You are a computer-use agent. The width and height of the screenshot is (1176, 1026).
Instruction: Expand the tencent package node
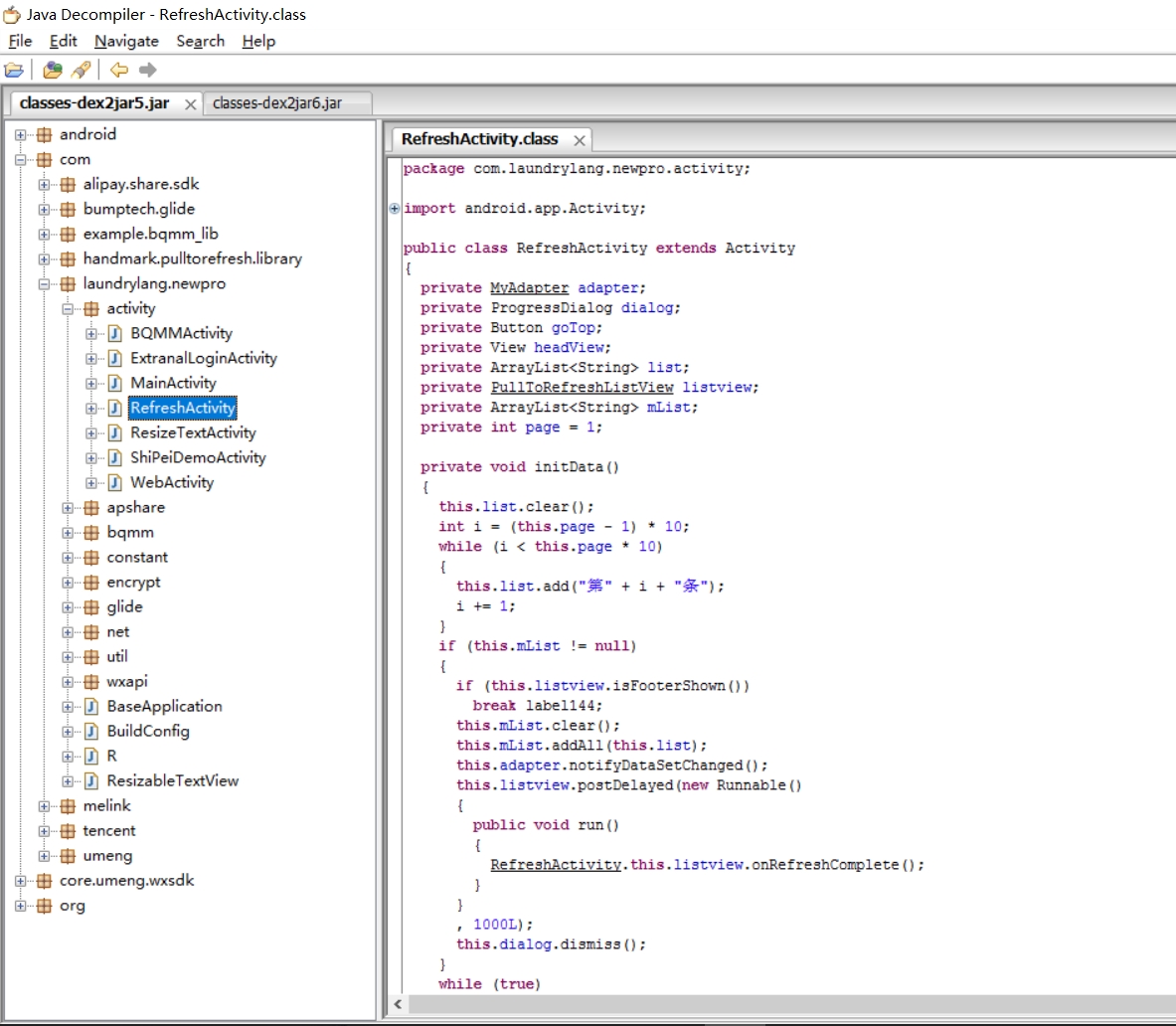click(x=45, y=831)
